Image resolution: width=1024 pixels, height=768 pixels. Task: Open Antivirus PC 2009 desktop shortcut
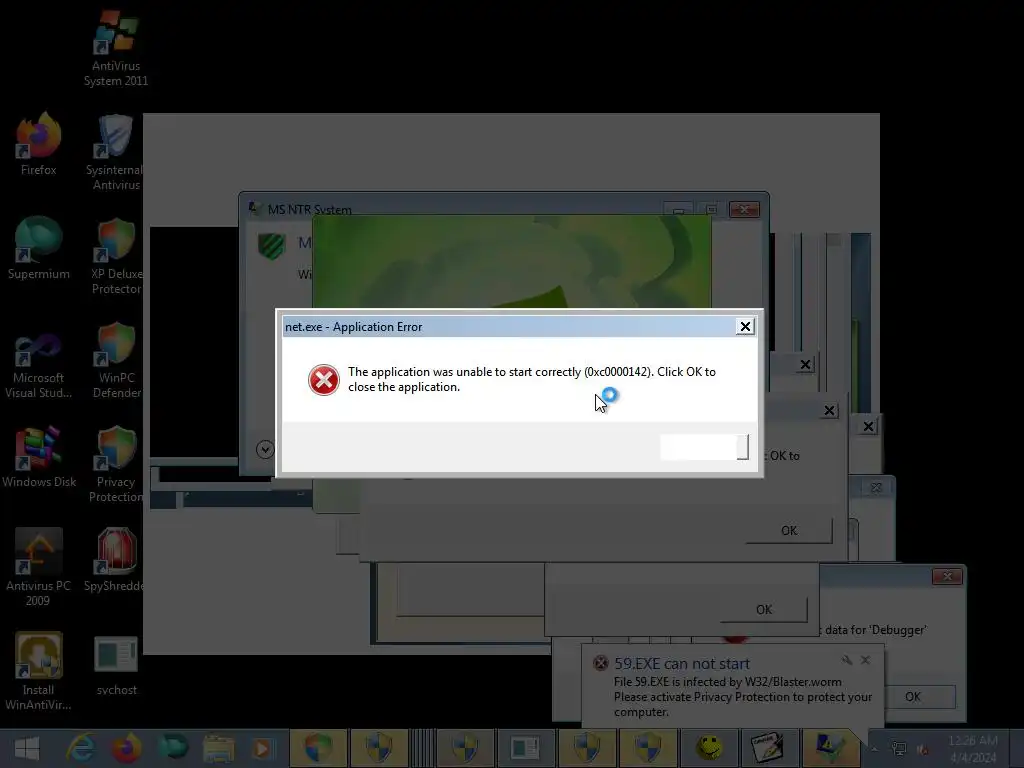39,568
